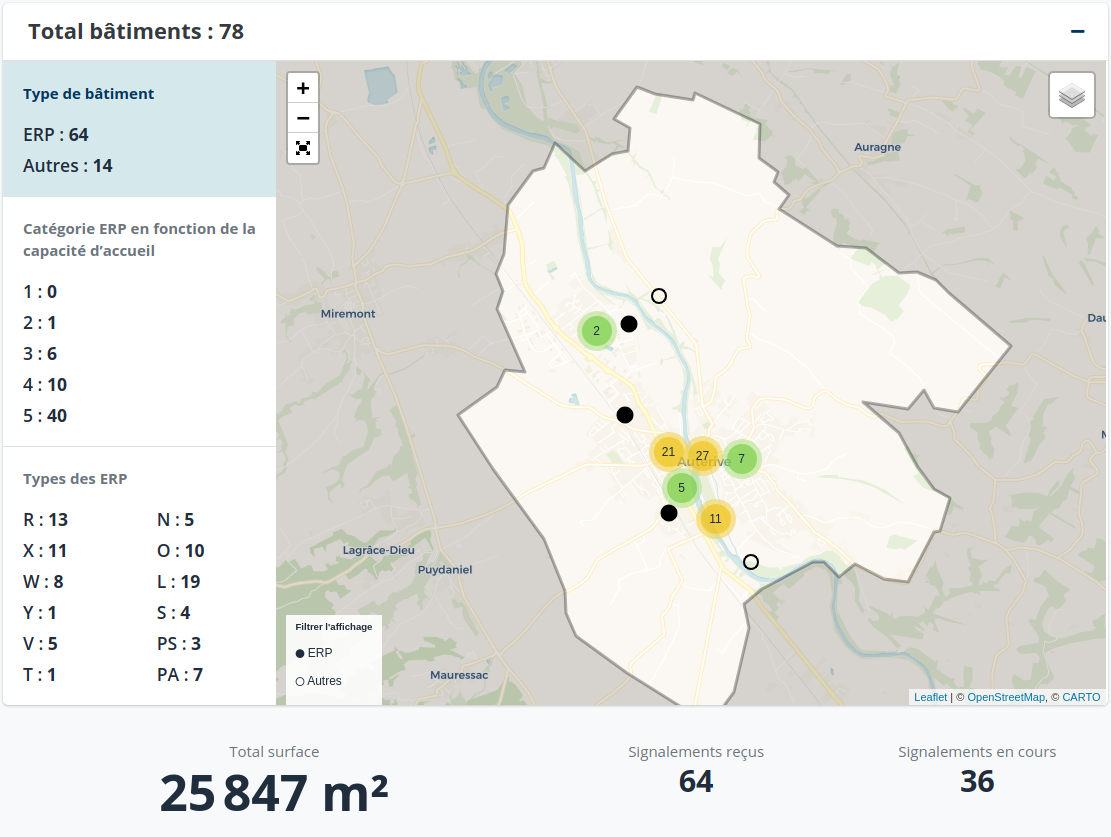Open the yellow cluster marker labeled 21
1111x837 pixels.
(x=668, y=451)
